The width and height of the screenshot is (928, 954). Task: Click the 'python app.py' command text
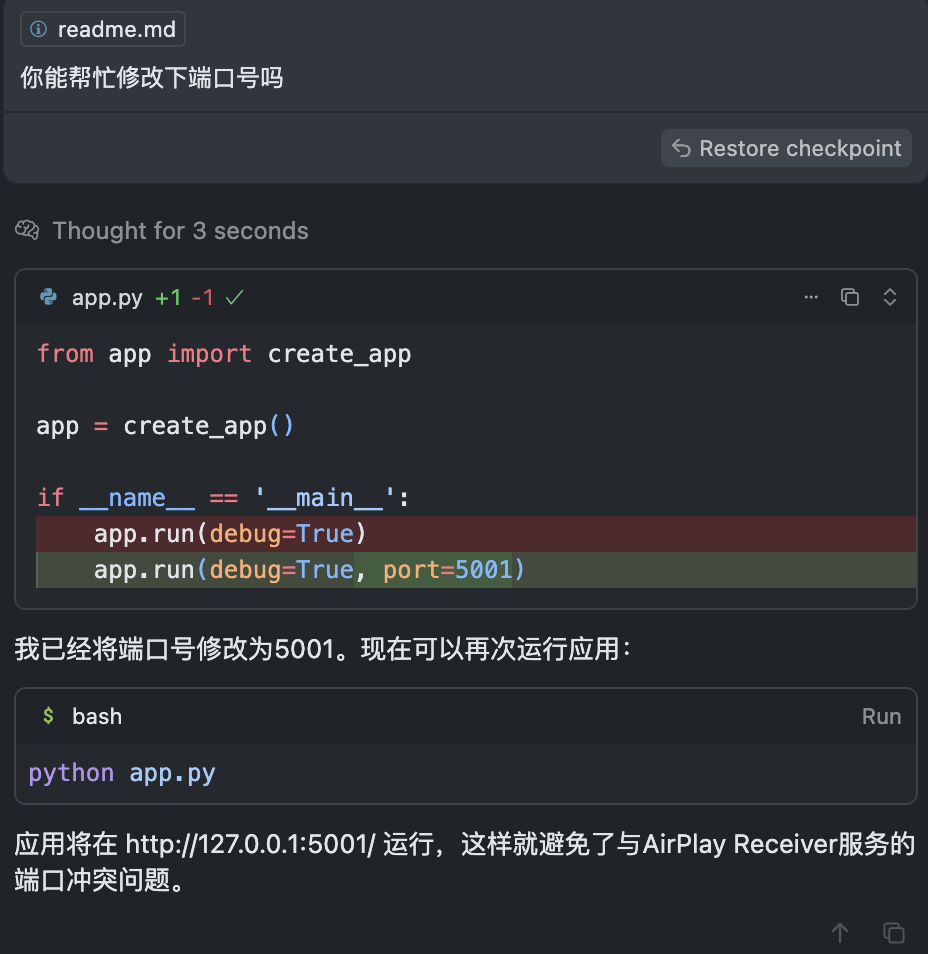coord(122,773)
